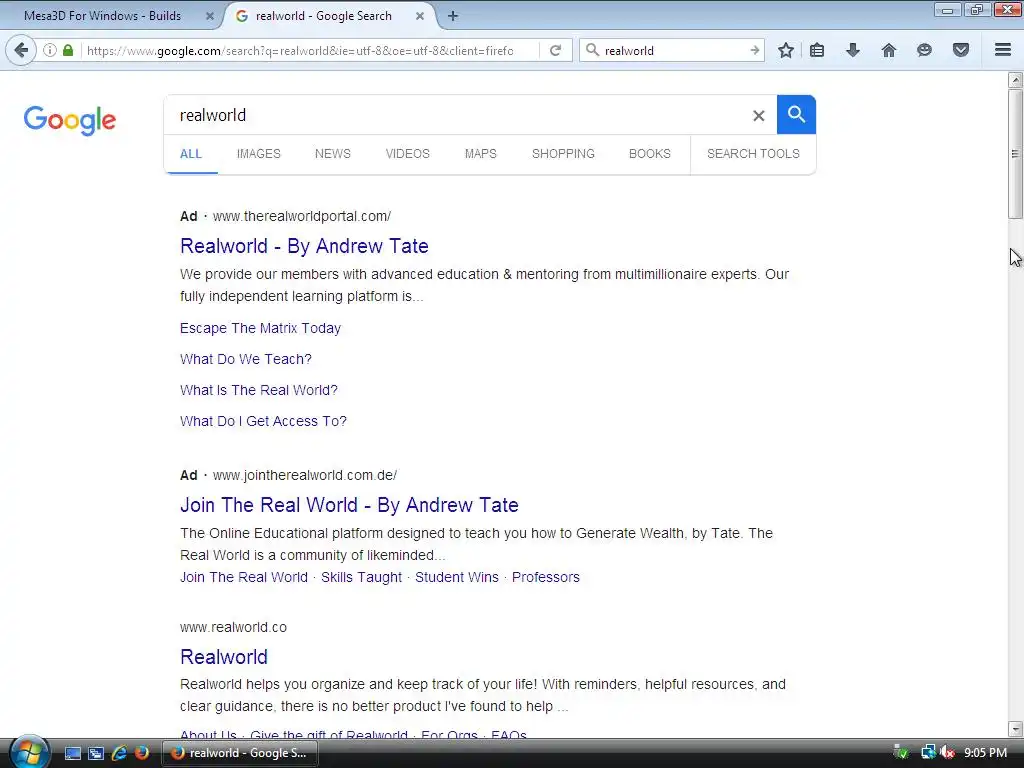This screenshot has width=1024, height=768.
Task: Open muted volume tray icon
Action: tap(947, 753)
